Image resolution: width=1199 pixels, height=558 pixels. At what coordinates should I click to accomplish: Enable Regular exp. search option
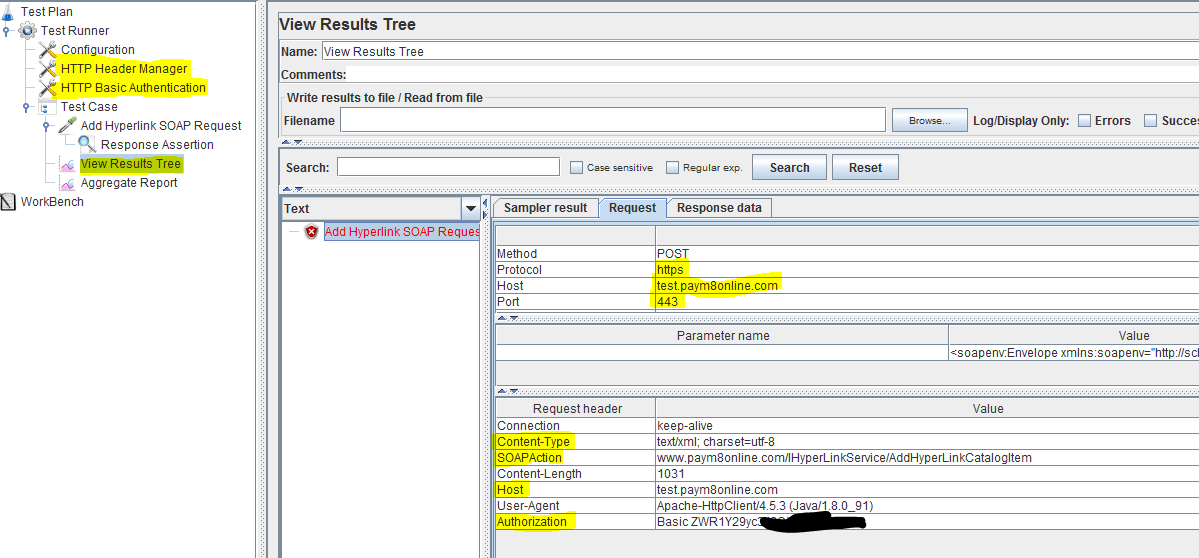tap(672, 167)
